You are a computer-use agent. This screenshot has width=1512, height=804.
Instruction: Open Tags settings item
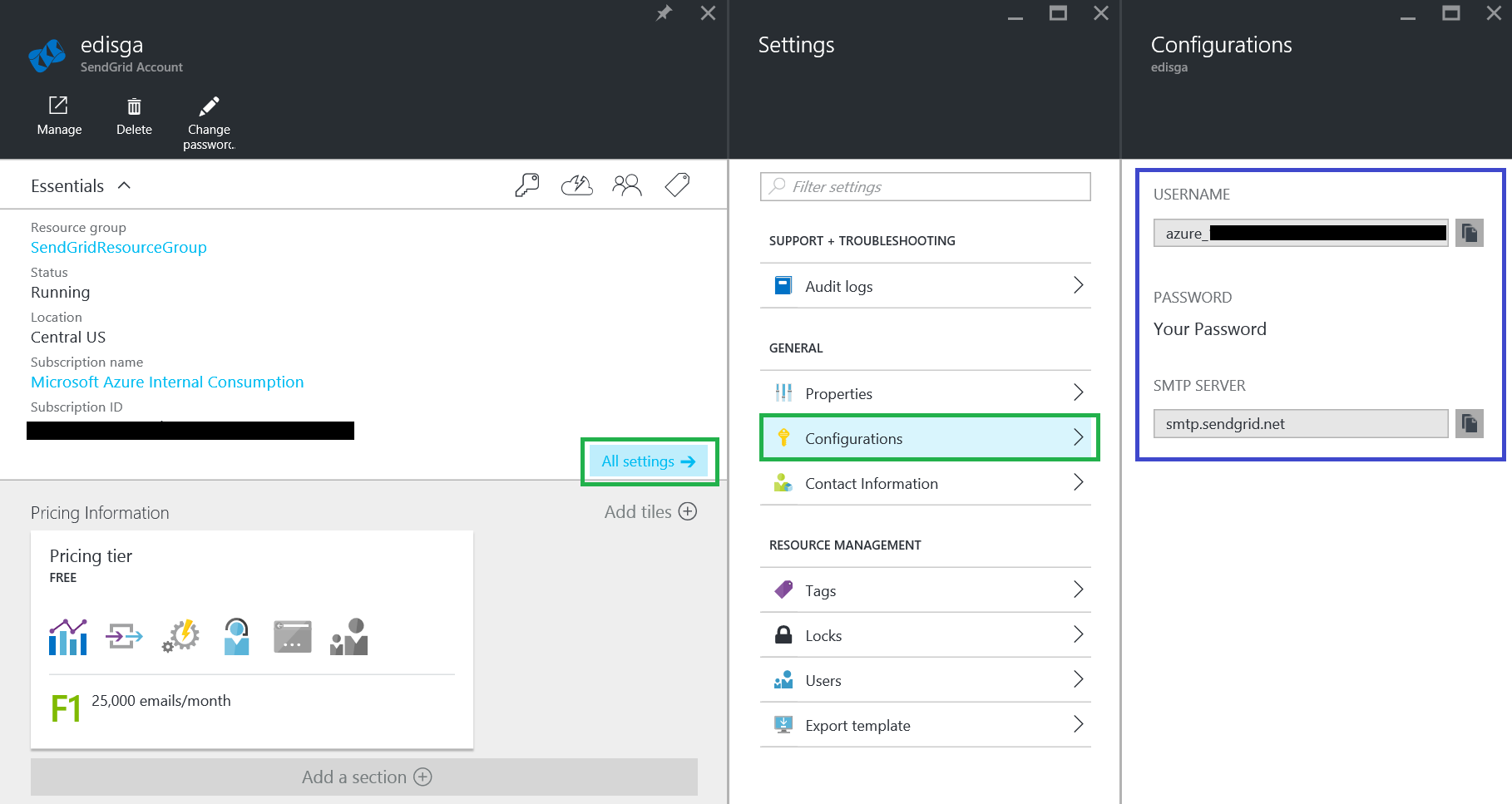click(x=925, y=590)
